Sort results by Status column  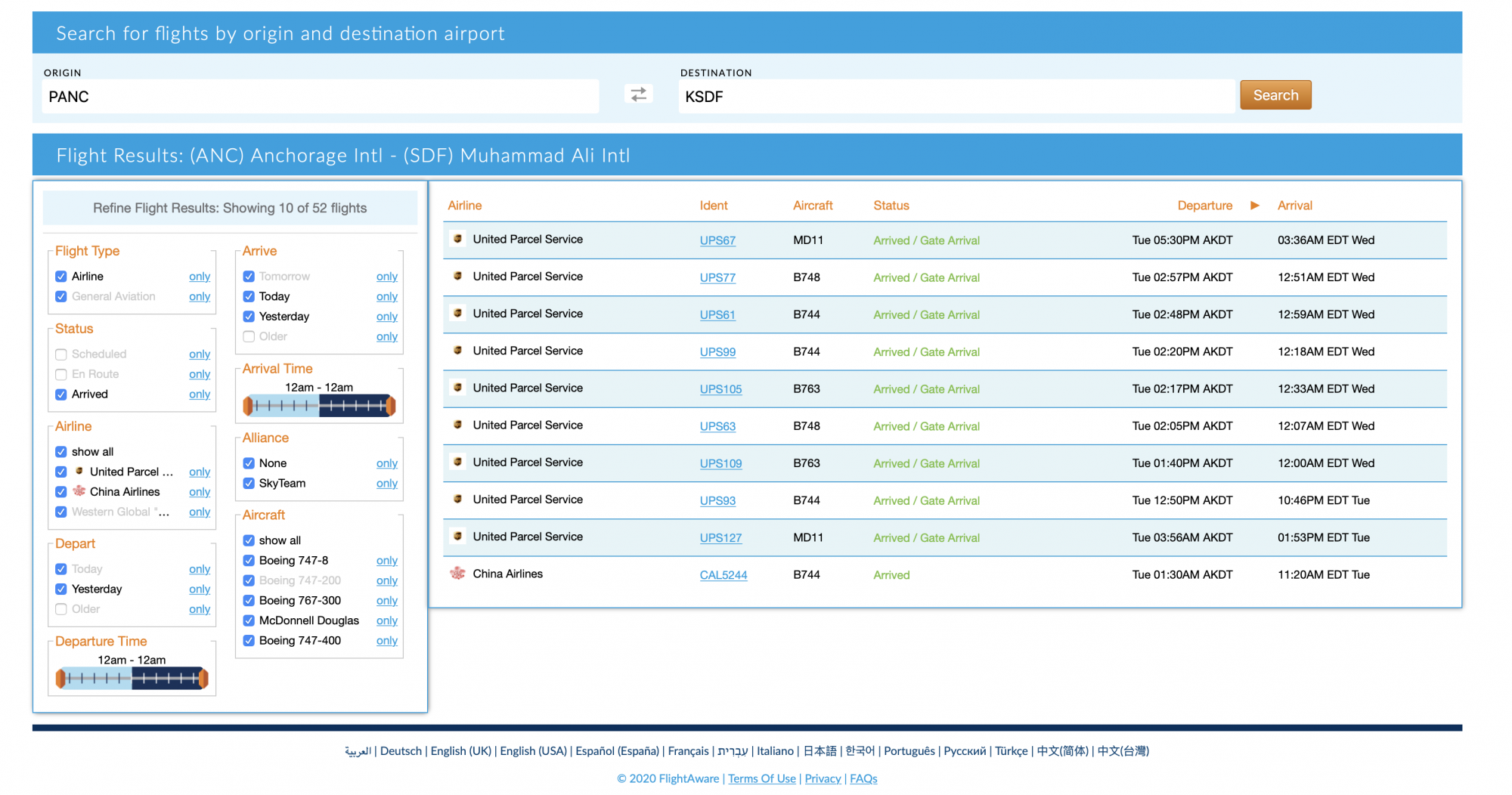tap(891, 206)
